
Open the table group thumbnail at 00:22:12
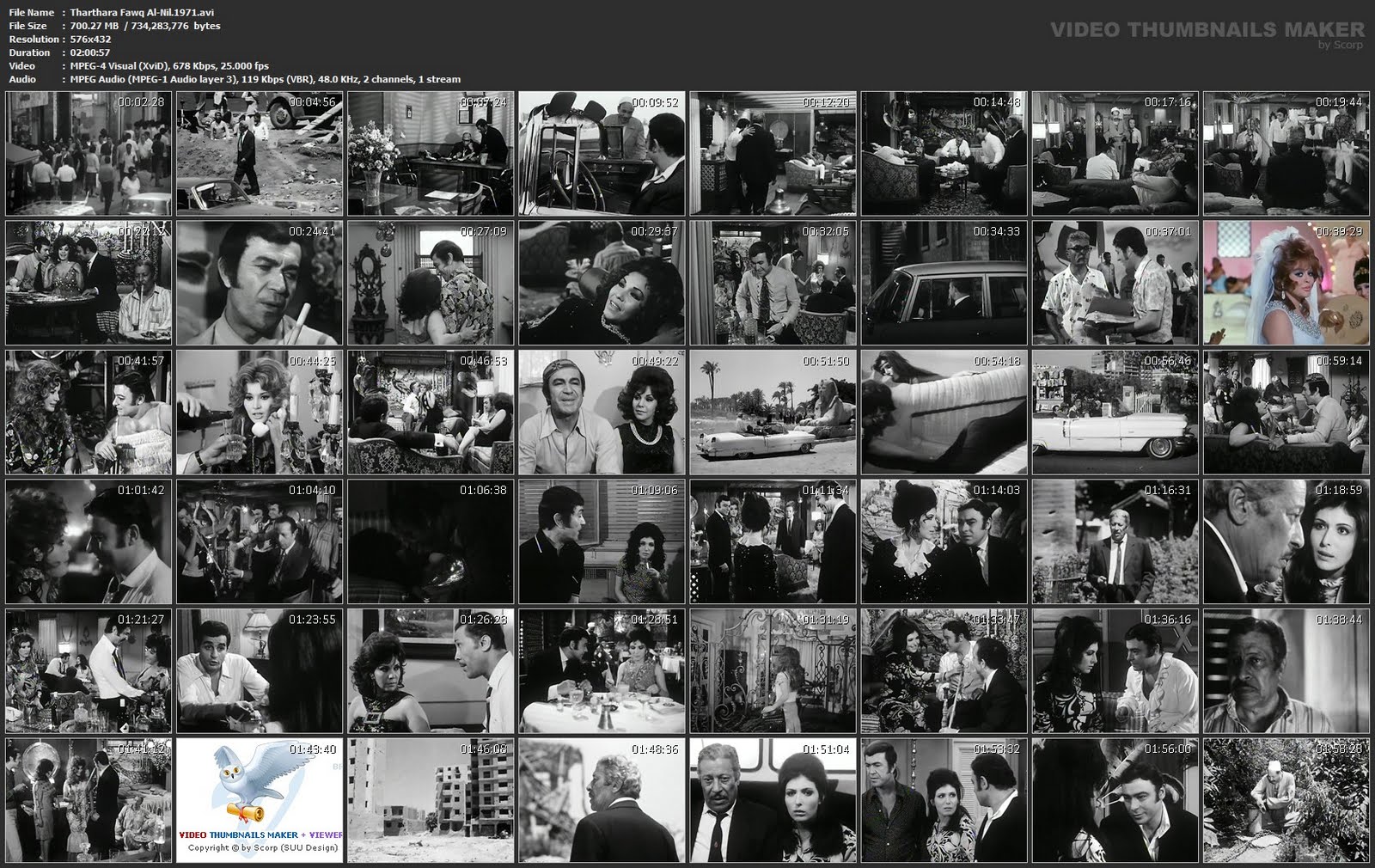click(x=89, y=283)
